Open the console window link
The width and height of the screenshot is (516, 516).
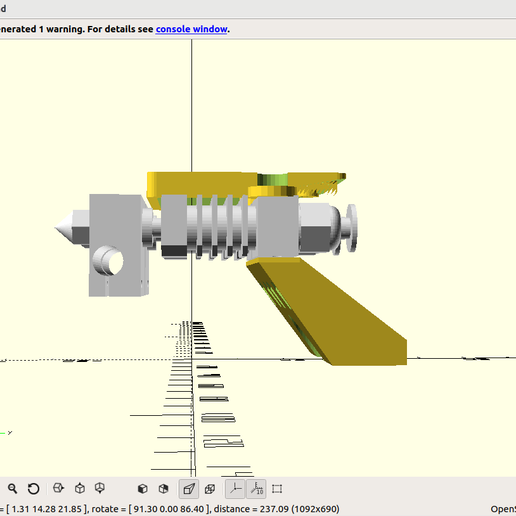[192, 29]
